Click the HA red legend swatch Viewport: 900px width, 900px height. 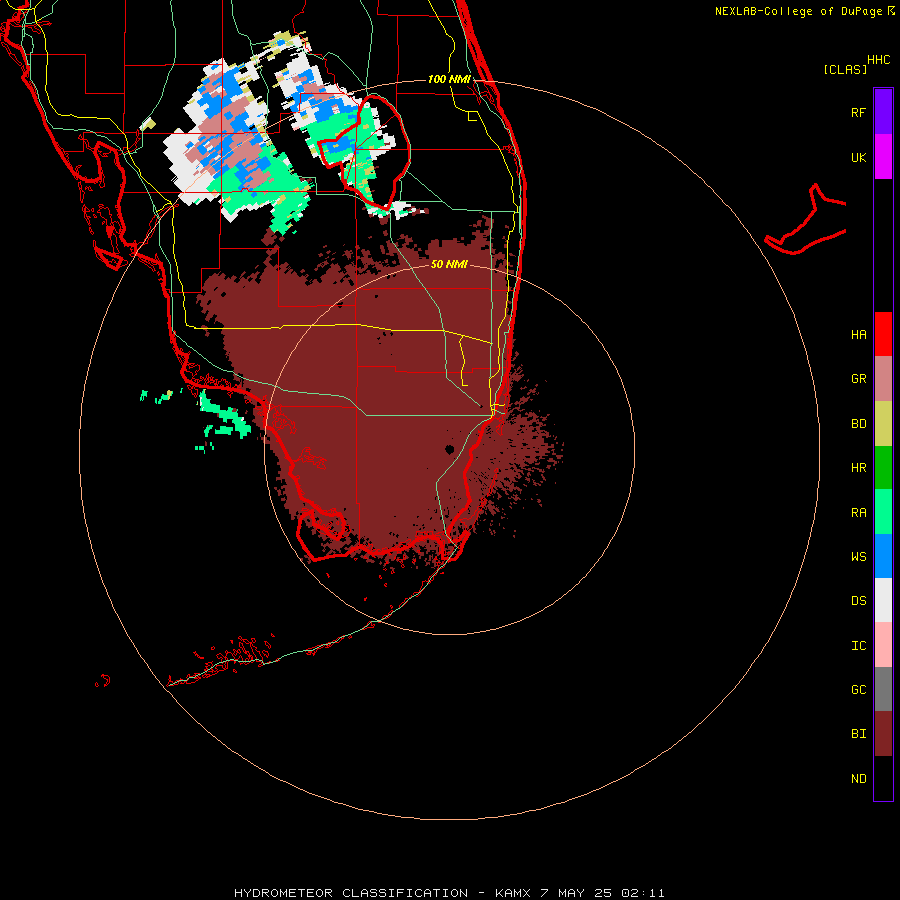coord(883,334)
